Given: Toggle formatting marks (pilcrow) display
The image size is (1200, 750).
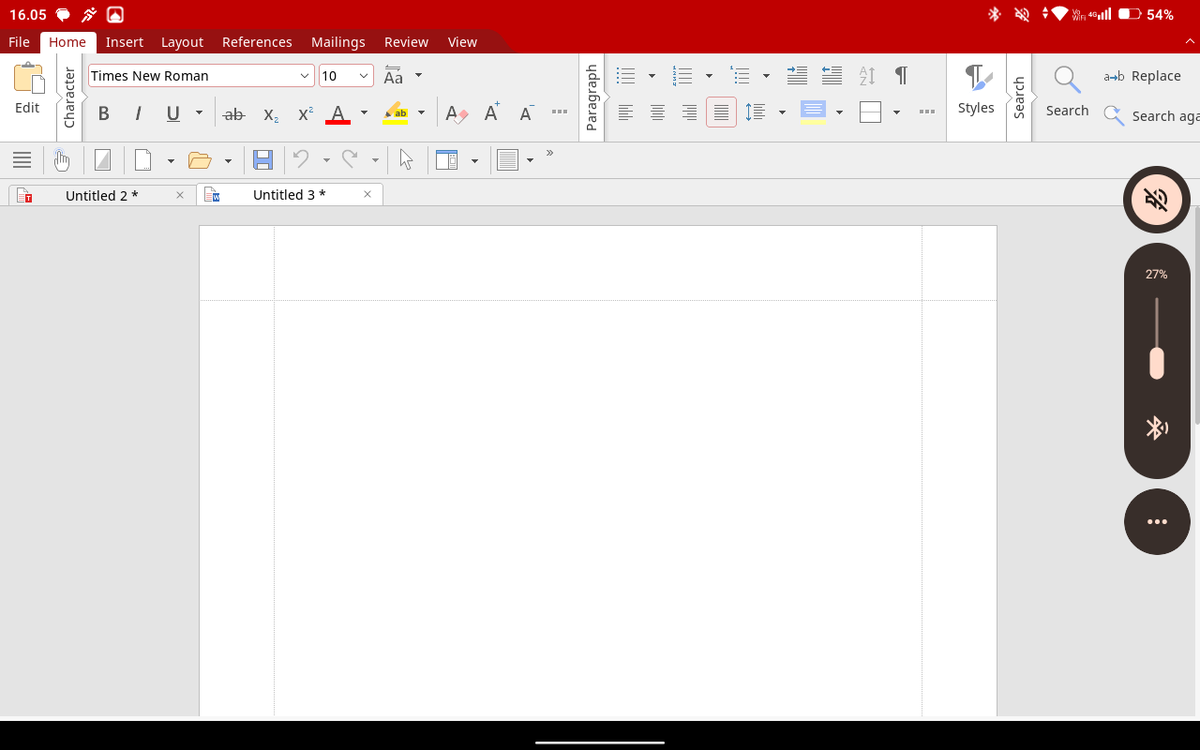Looking at the screenshot, I should 901,76.
